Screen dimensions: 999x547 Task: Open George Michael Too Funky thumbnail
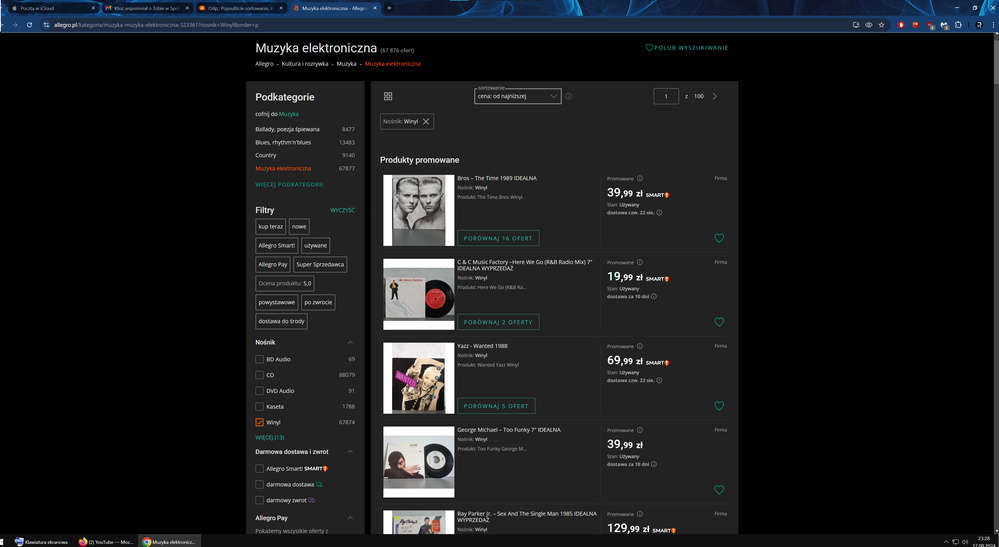(x=418, y=462)
